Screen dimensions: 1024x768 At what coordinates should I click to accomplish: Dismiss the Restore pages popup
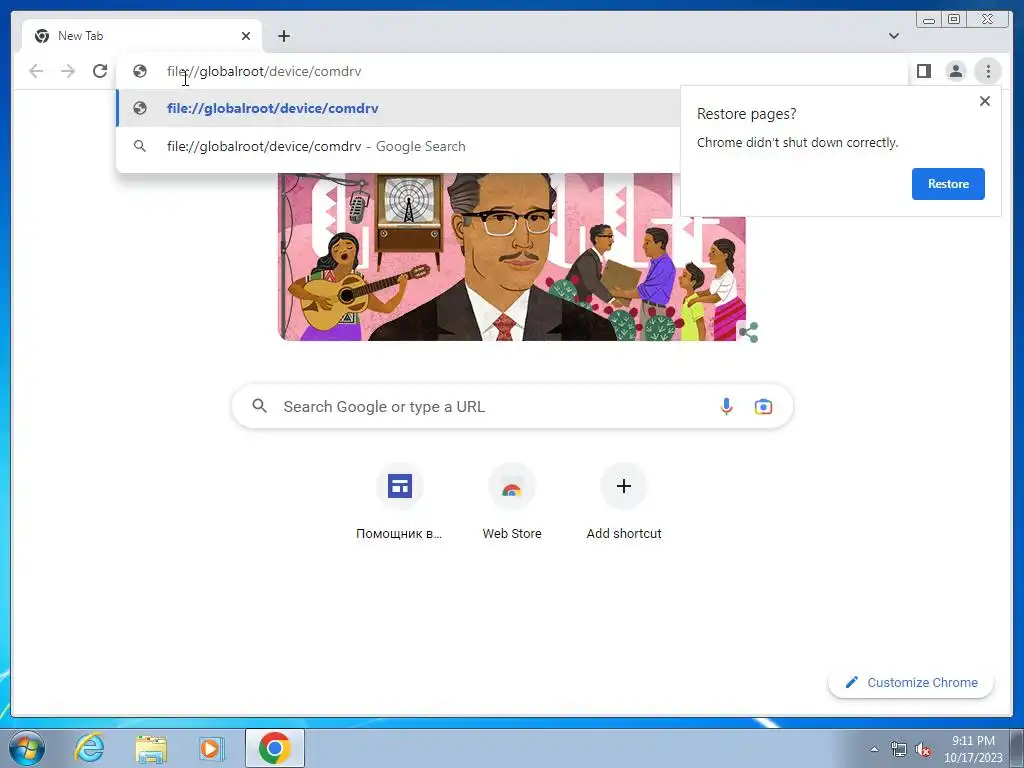(x=985, y=101)
